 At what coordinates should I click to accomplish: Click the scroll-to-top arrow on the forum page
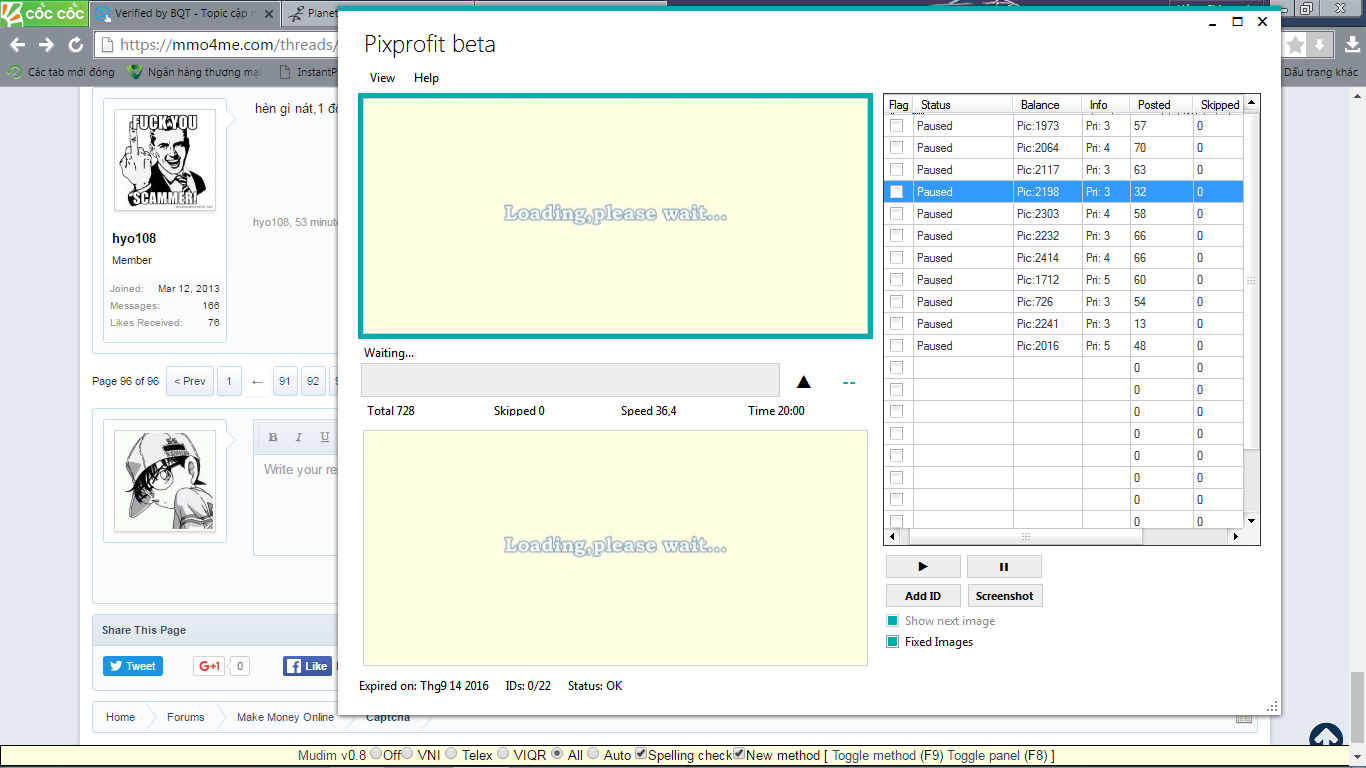pyautogui.click(x=1326, y=736)
